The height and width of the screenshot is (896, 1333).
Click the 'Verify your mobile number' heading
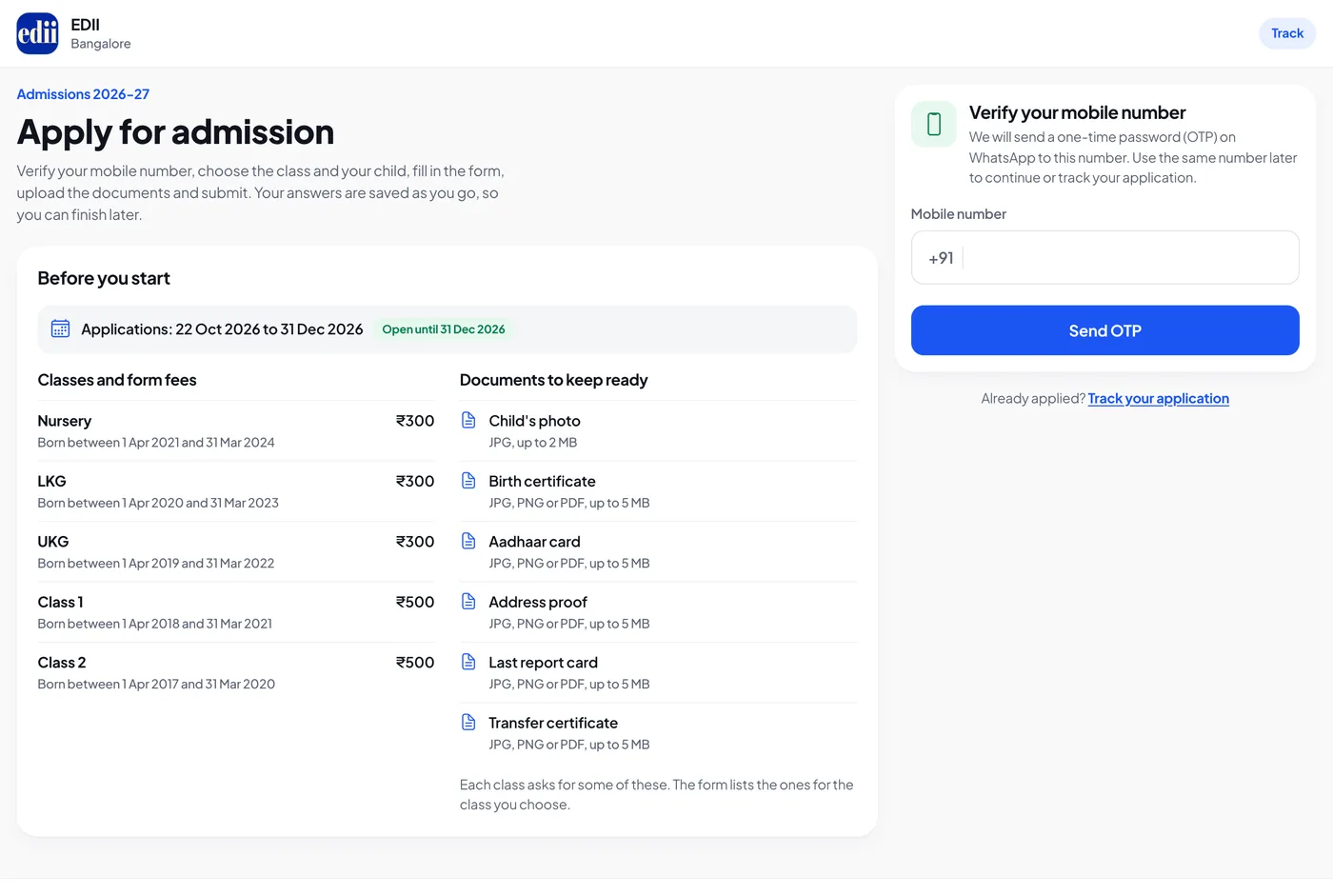1077,112
